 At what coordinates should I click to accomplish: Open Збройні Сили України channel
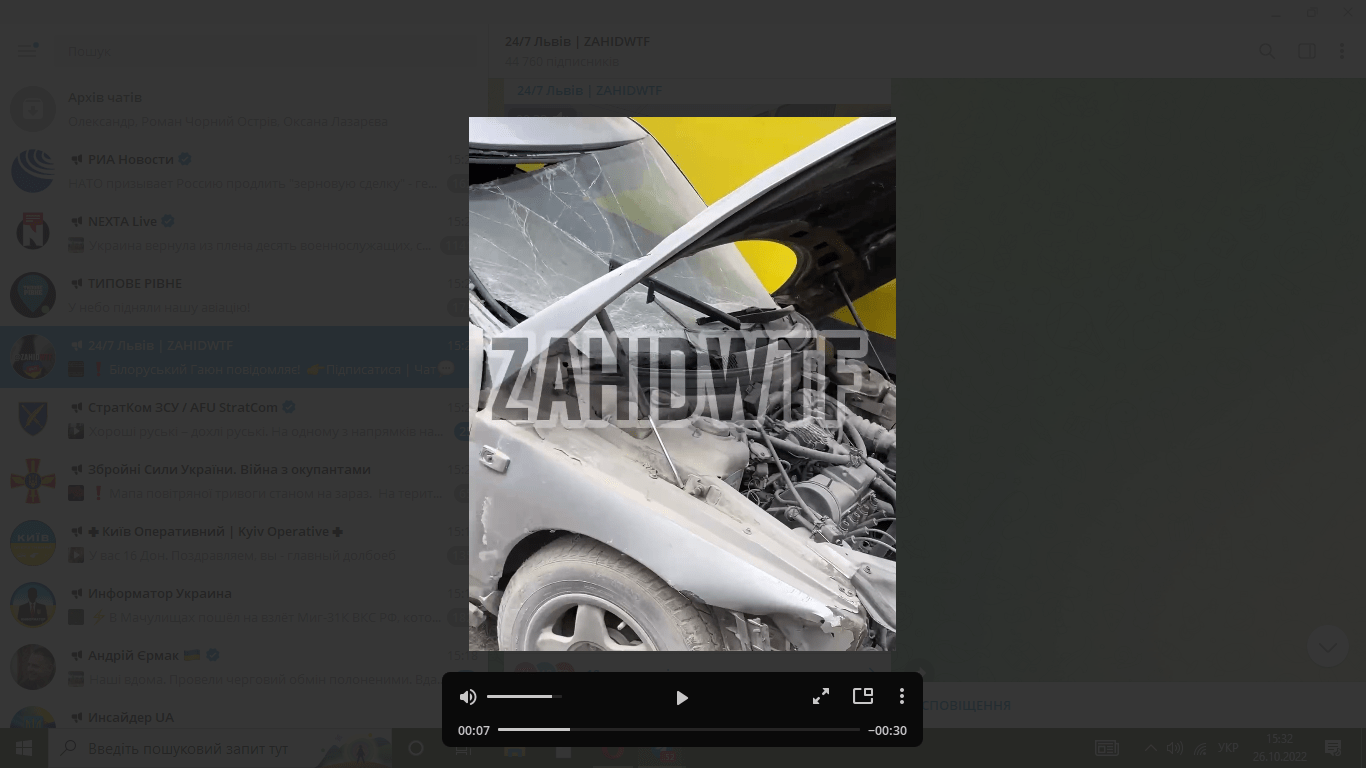244,481
